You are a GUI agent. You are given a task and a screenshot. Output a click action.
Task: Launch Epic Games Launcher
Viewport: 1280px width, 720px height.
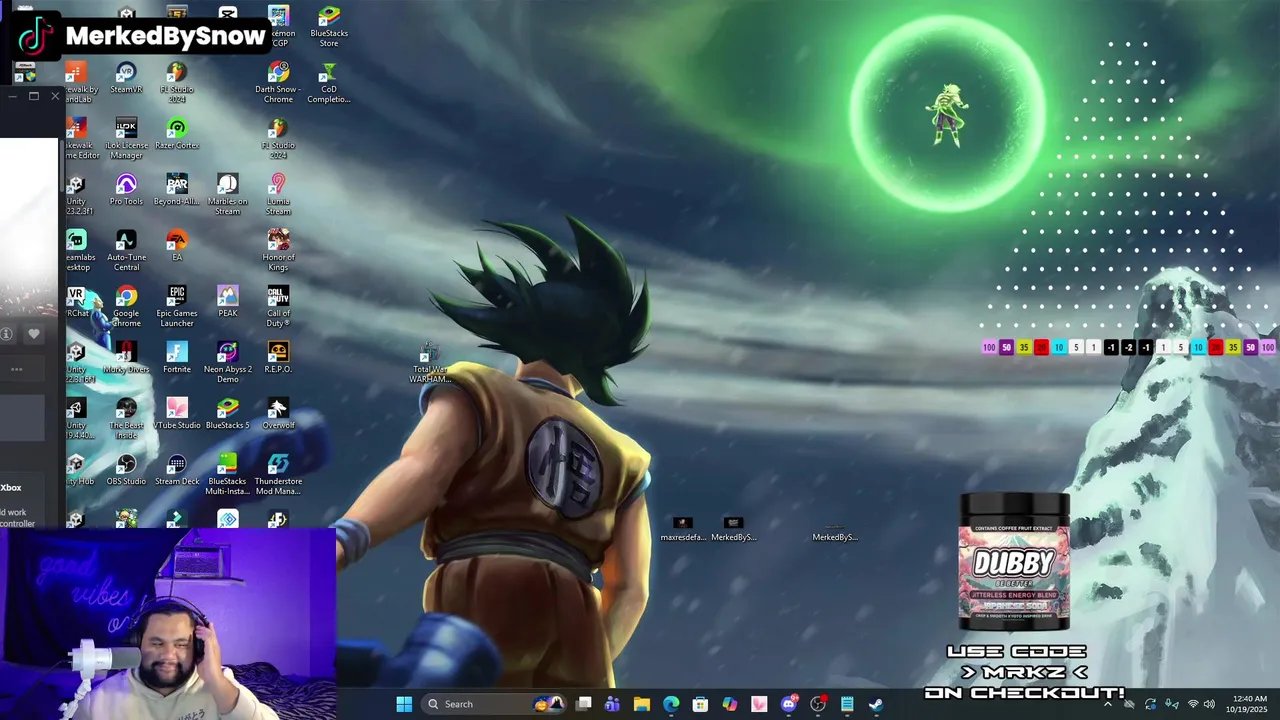tap(177, 307)
